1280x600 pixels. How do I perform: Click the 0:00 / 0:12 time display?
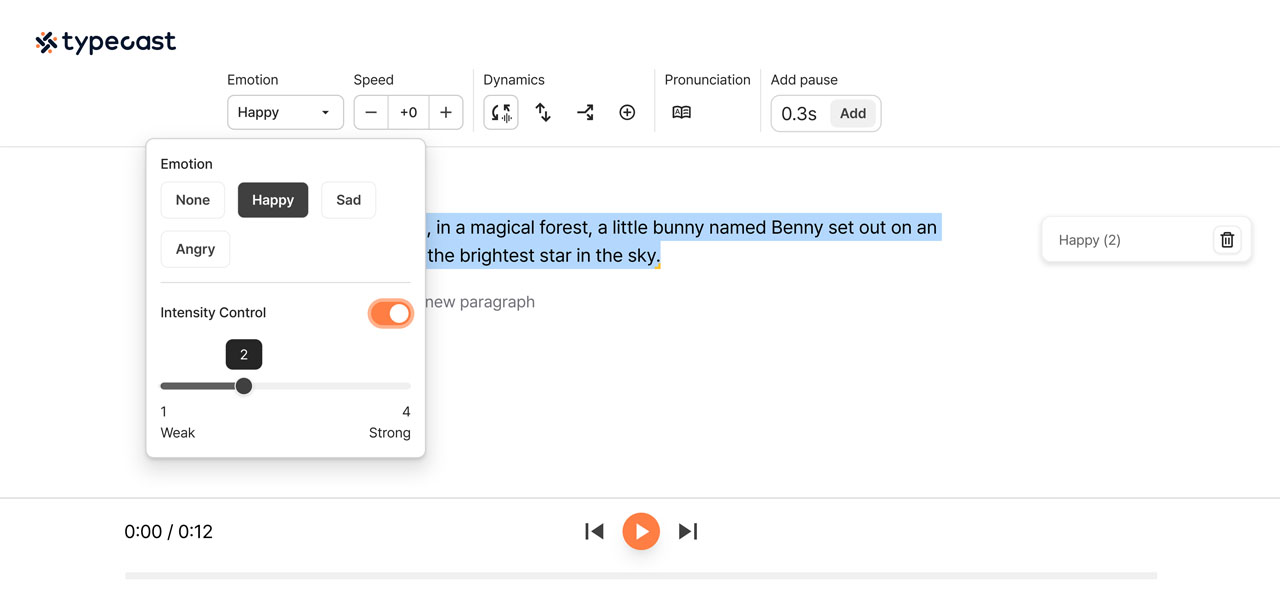(169, 532)
